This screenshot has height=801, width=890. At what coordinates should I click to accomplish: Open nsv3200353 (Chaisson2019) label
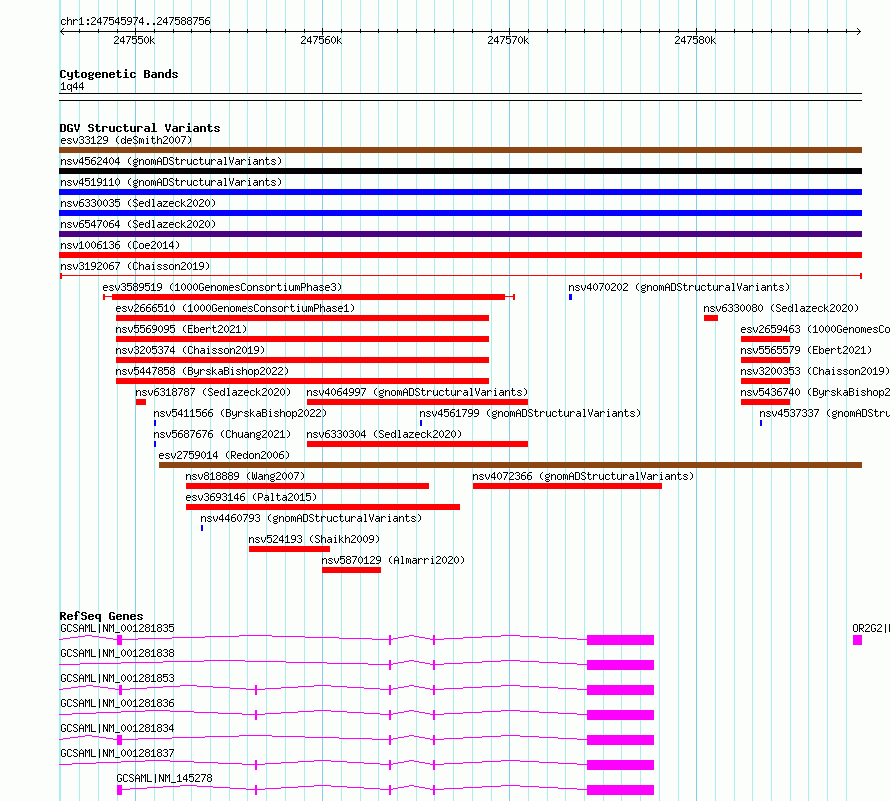815,371
